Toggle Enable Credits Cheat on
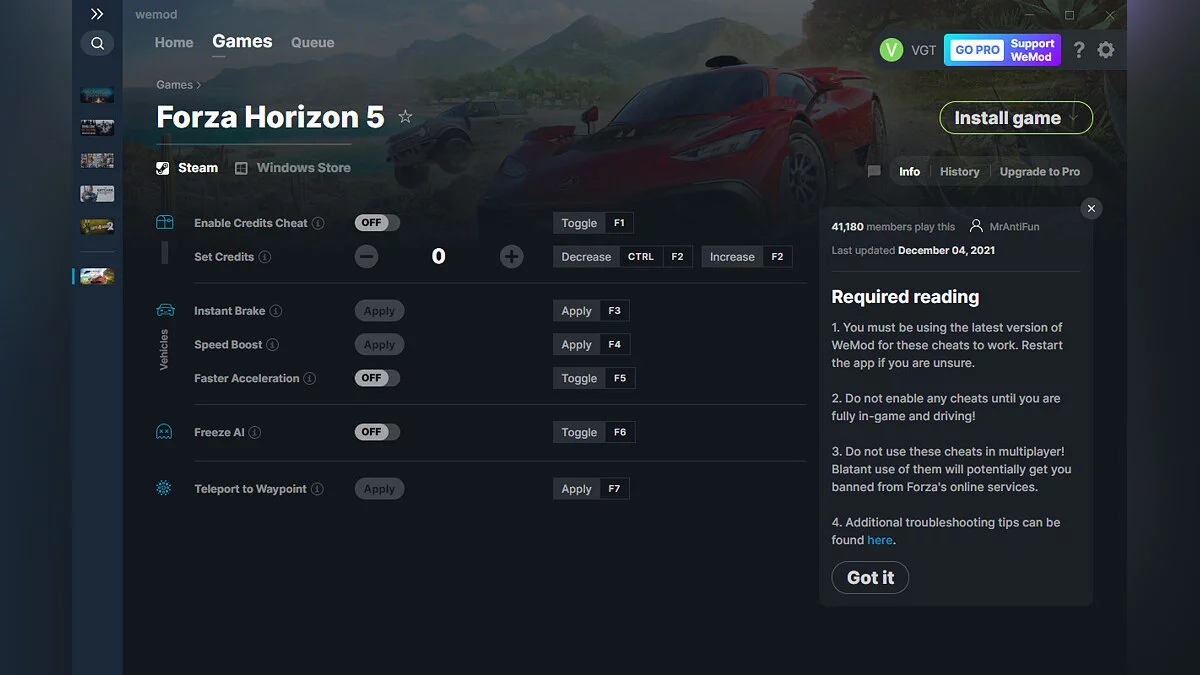This screenshot has width=1200, height=675. (376, 222)
